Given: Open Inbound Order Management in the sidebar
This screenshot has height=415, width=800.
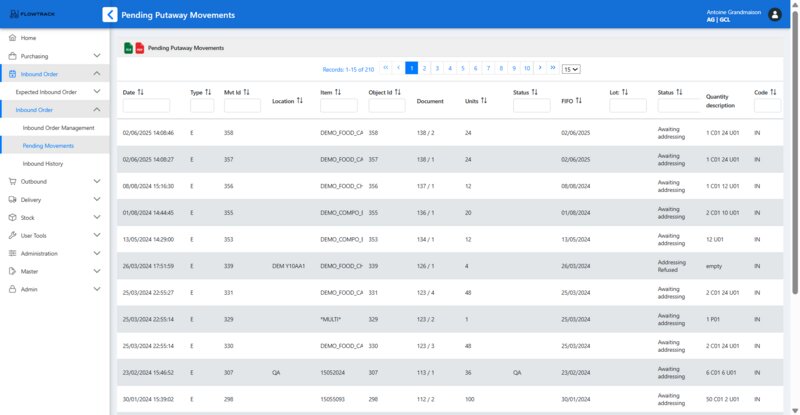Looking at the screenshot, I should 58,128.
